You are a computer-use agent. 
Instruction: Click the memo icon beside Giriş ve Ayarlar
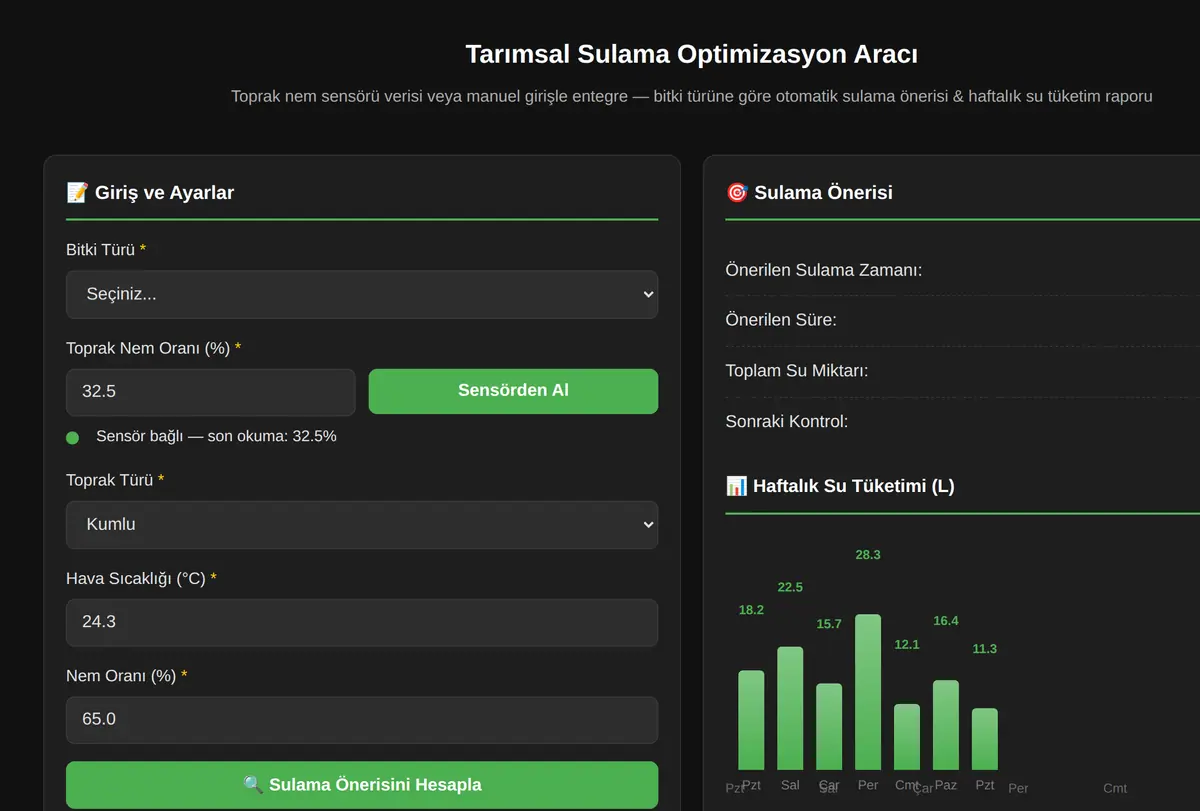[77, 192]
